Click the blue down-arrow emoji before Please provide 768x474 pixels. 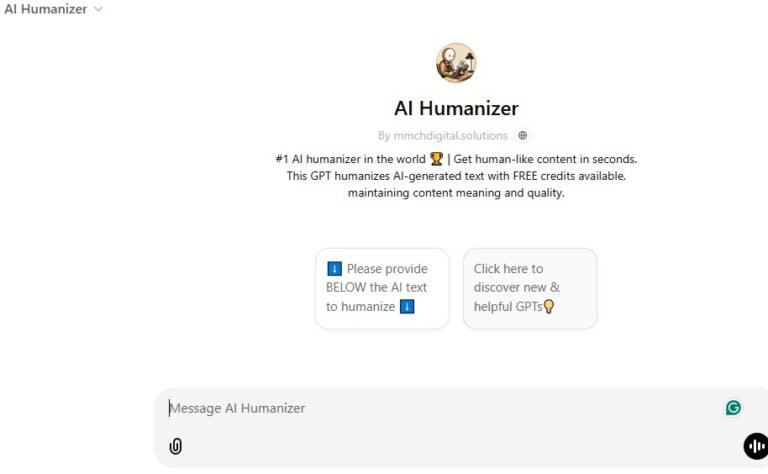pos(335,268)
